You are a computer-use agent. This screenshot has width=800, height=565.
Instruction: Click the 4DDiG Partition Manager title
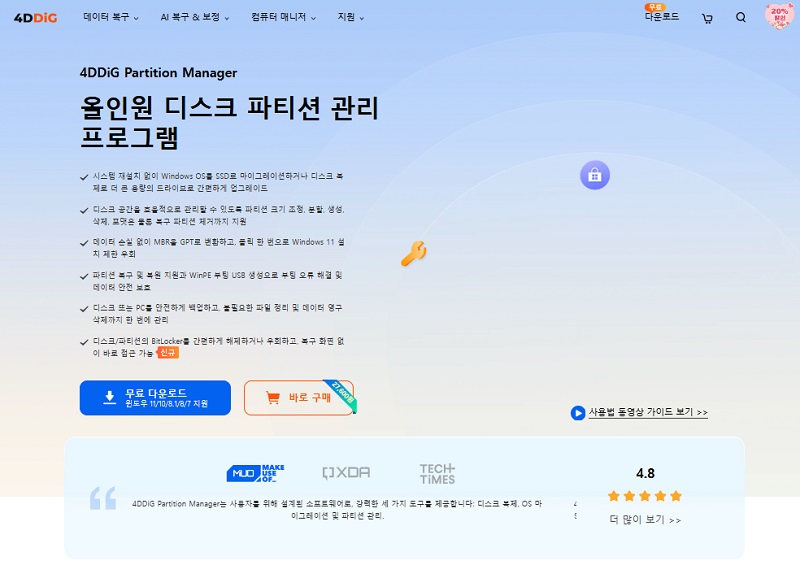pyautogui.click(x=158, y=72)
